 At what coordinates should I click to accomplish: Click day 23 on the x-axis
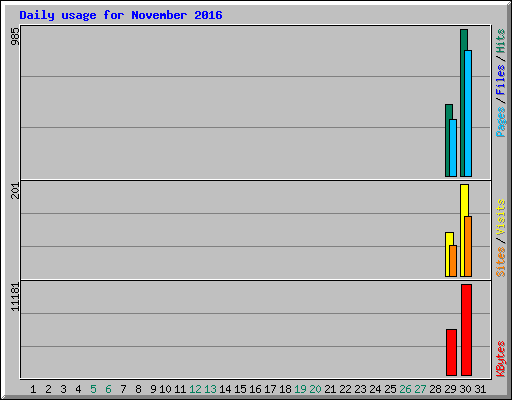(x=360, y=389)
